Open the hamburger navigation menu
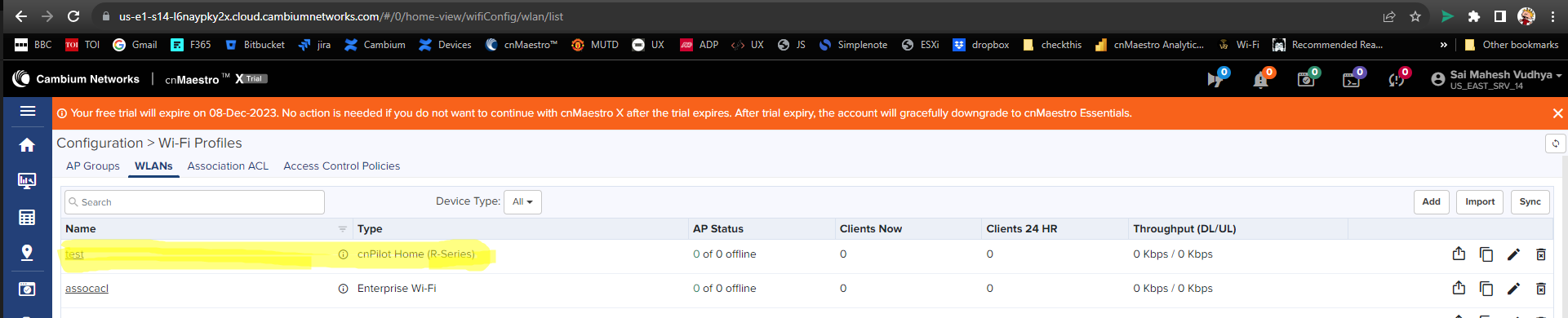The height and width of the screenshot is (318, 1568). [x=28, y=111]
